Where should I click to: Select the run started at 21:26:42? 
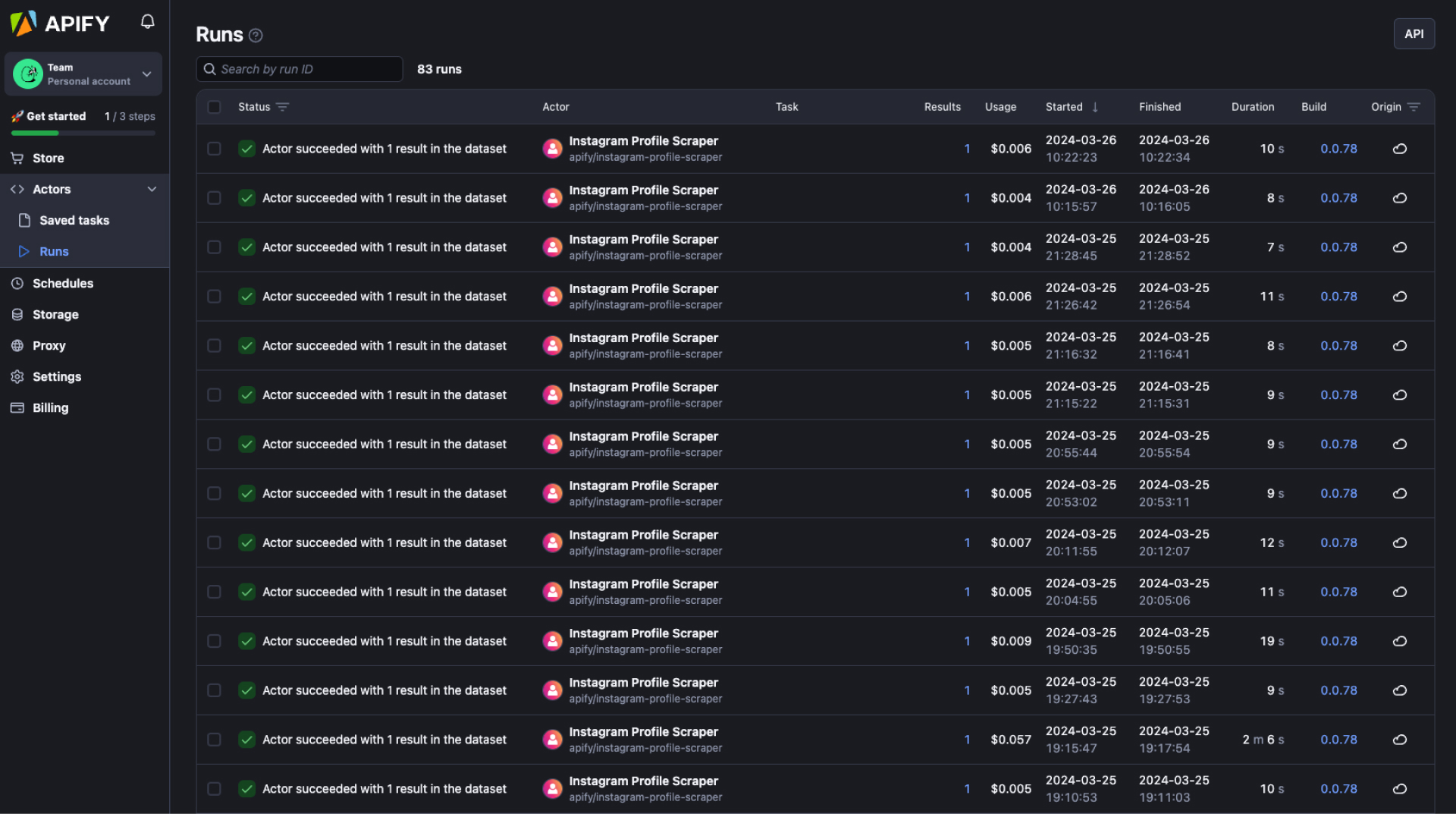(x=215, y=297)
